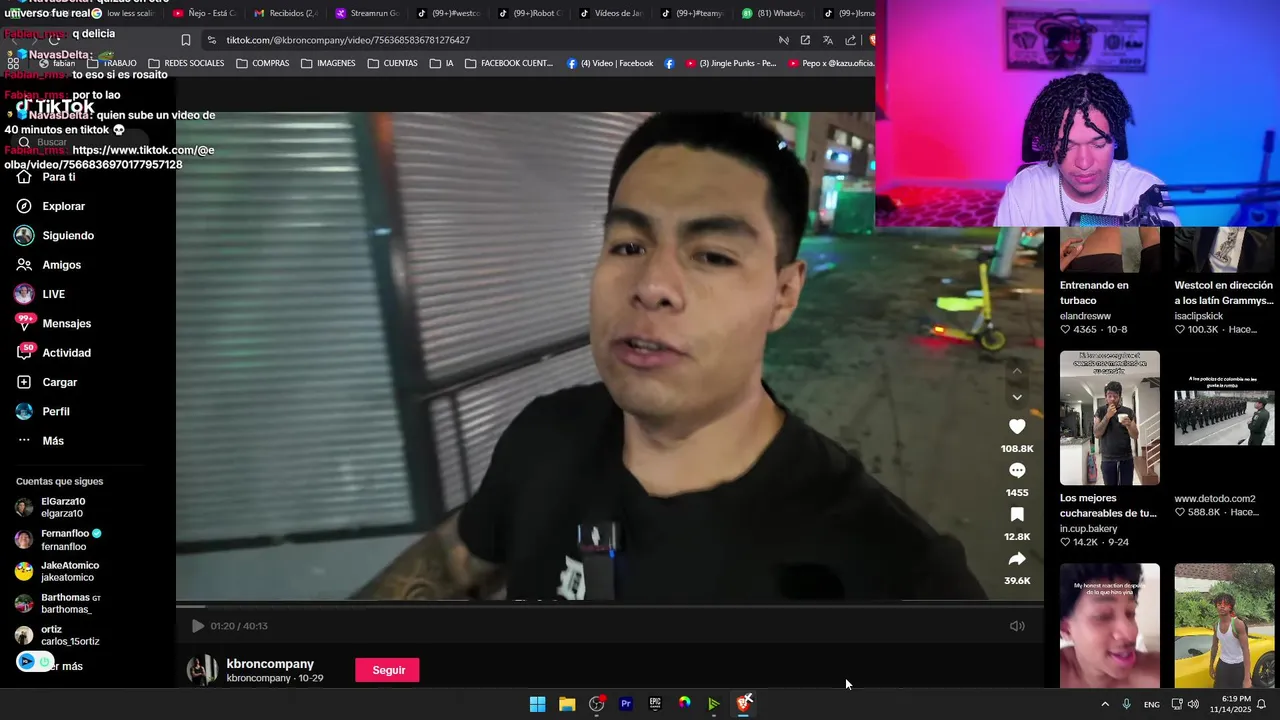Open the volume control in system tray
This screenshot has width=1280, height=720.
tap(1193, 704)
